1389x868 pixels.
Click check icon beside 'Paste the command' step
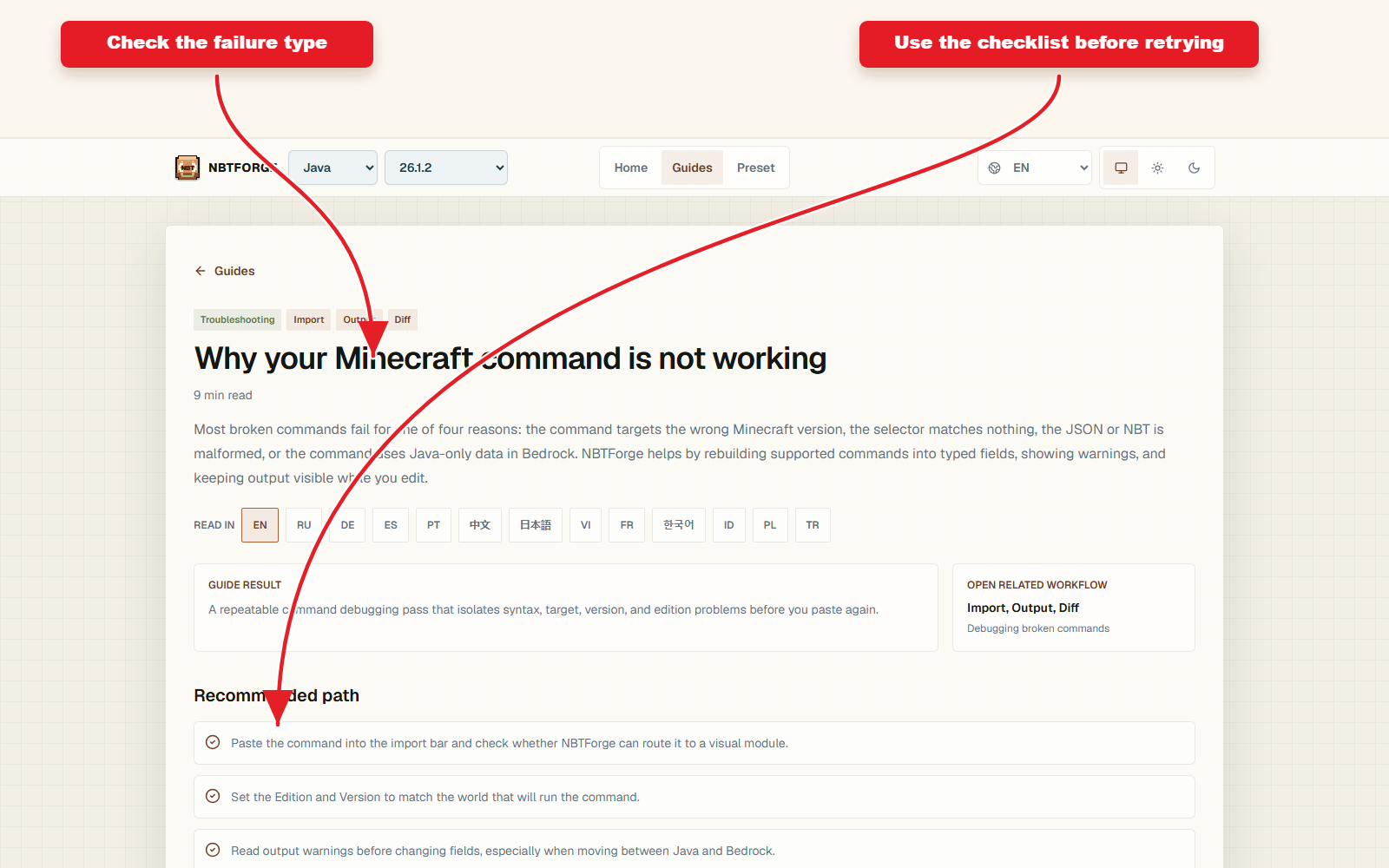(x=213, y=742)
